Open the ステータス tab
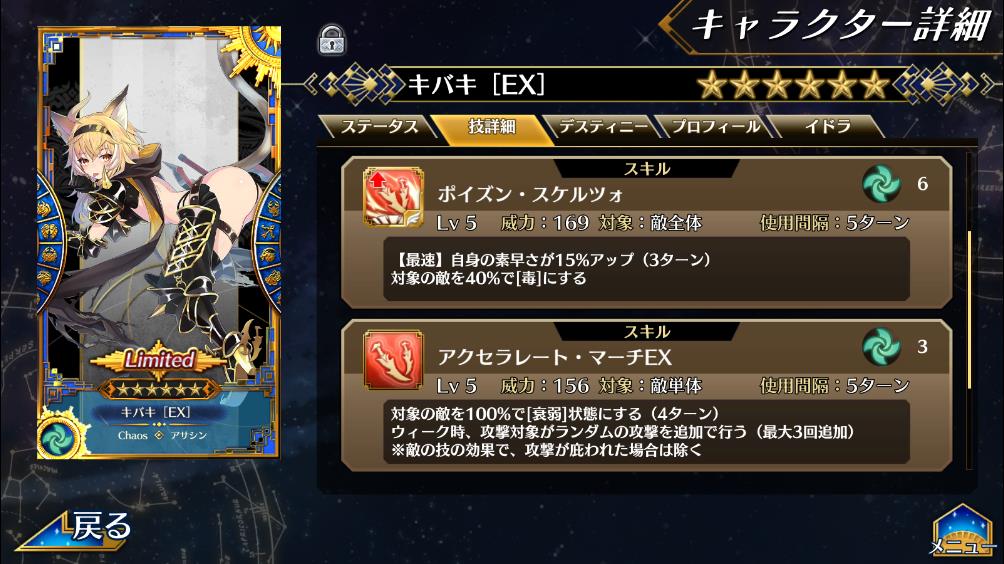This screenshot has height=564, width=1004. point(379,127)
